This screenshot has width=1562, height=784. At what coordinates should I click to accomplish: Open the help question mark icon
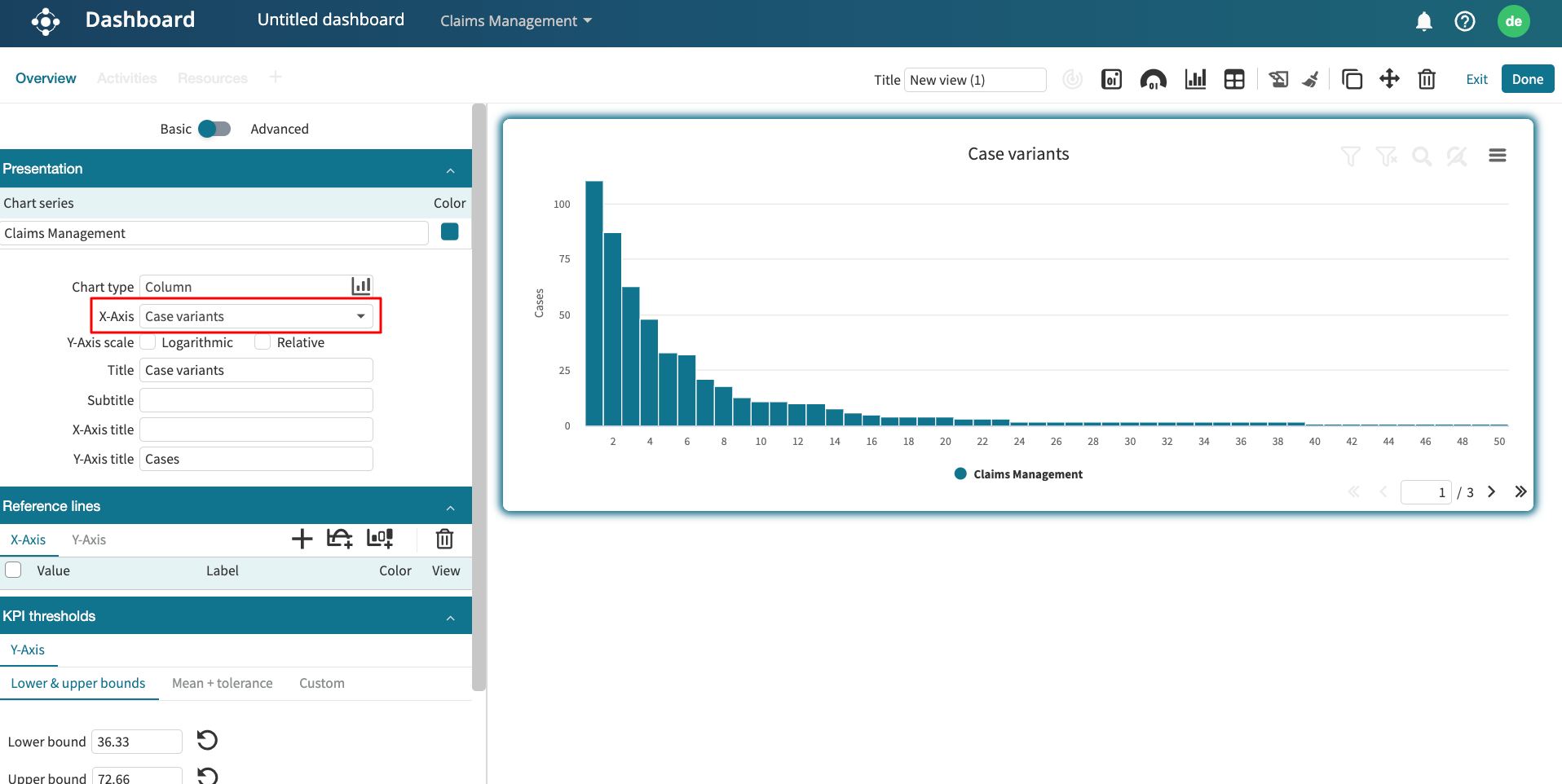[1464, 22]
